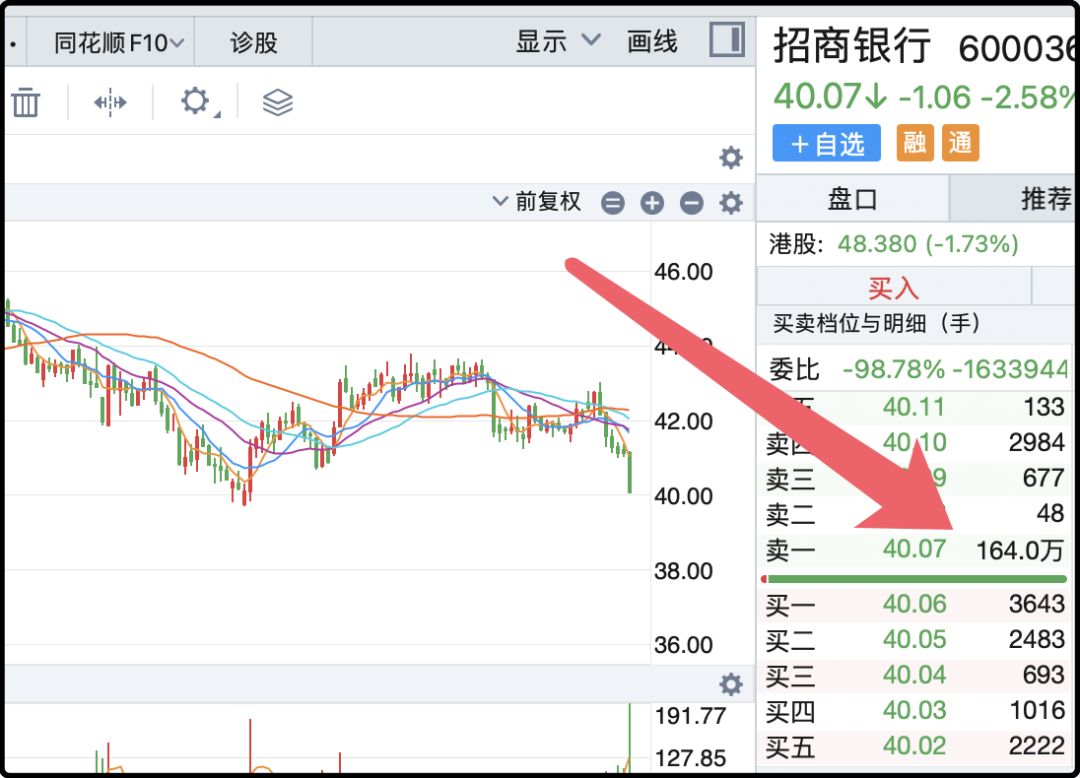Switch to the 盘口 tab
This screenshot has width=1080, height=778.
pos(852,198)
